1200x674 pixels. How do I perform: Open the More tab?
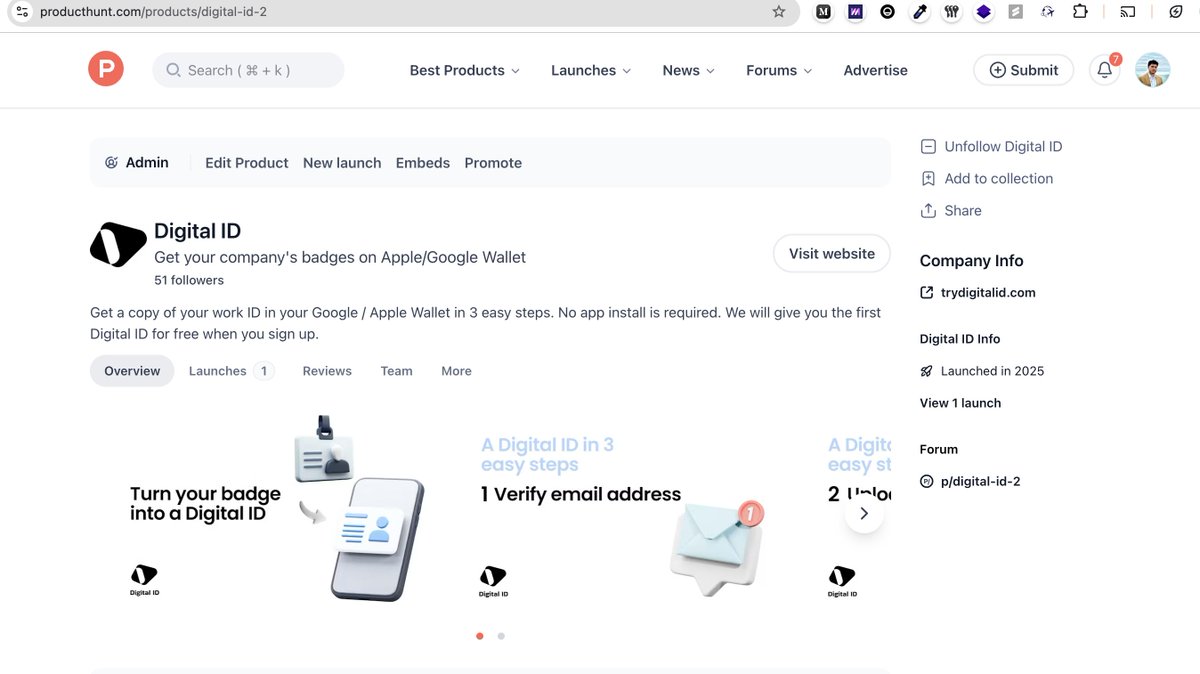tap(456, 371)
